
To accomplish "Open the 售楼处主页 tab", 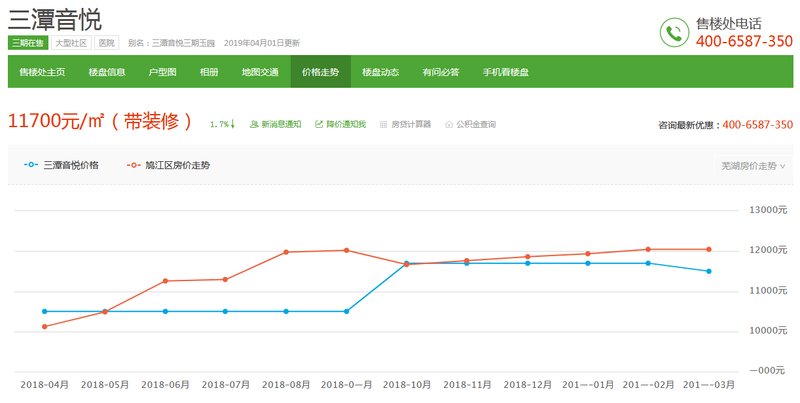I will [42, 72].
